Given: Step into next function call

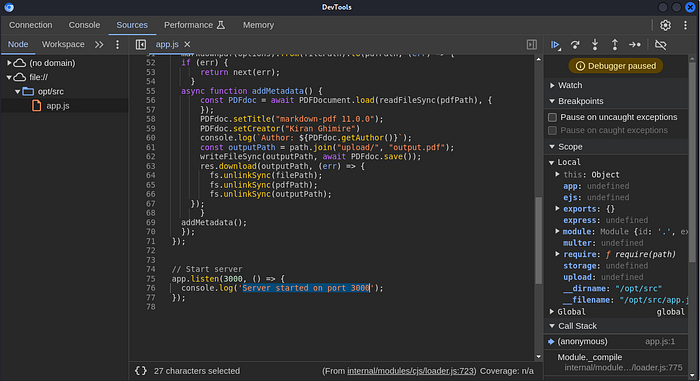Looking at the screenshot, I should click(x=595, y=45).
